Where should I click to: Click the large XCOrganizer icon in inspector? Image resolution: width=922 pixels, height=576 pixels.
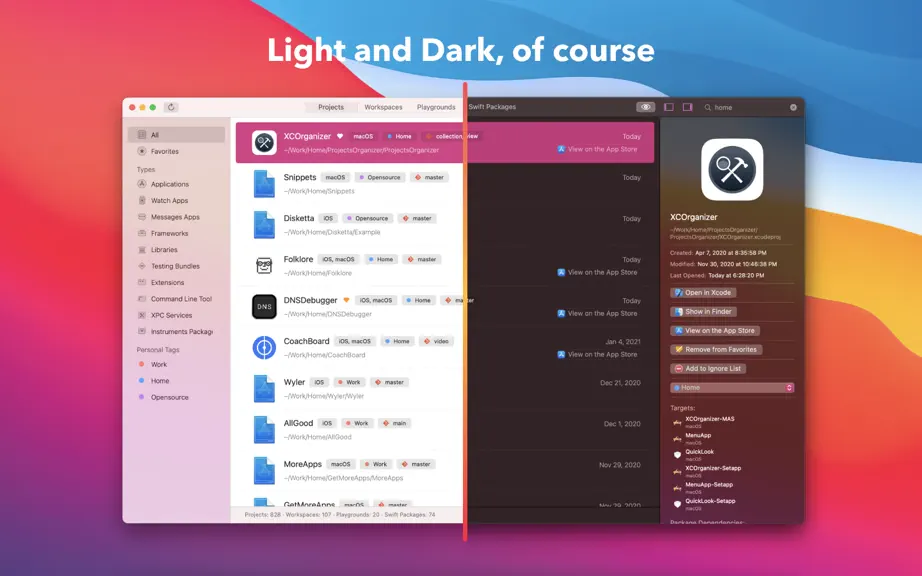tap(732, 170)
